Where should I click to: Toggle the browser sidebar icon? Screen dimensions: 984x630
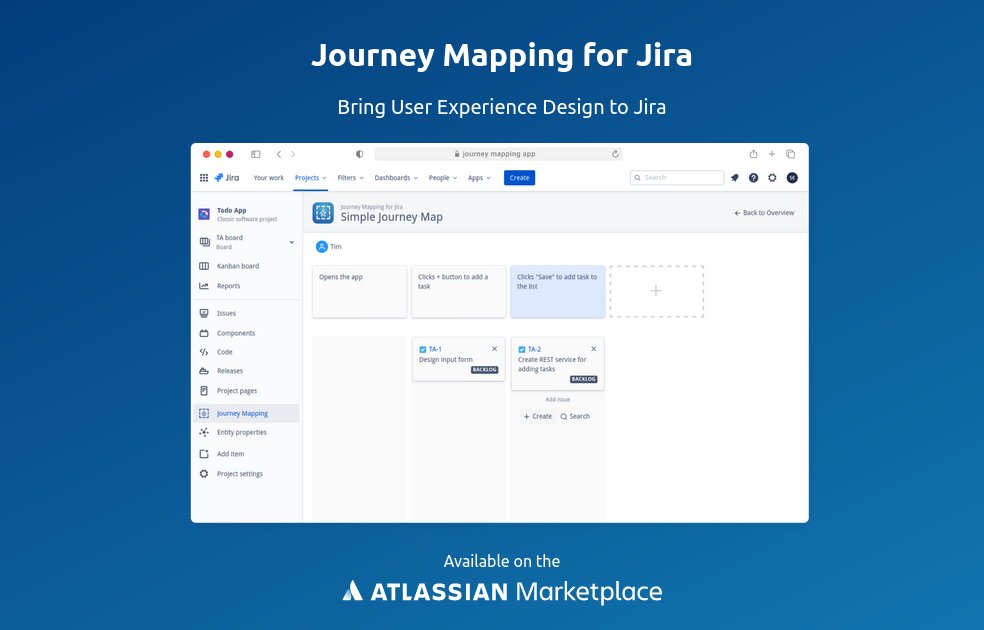(x=255, y=154)
